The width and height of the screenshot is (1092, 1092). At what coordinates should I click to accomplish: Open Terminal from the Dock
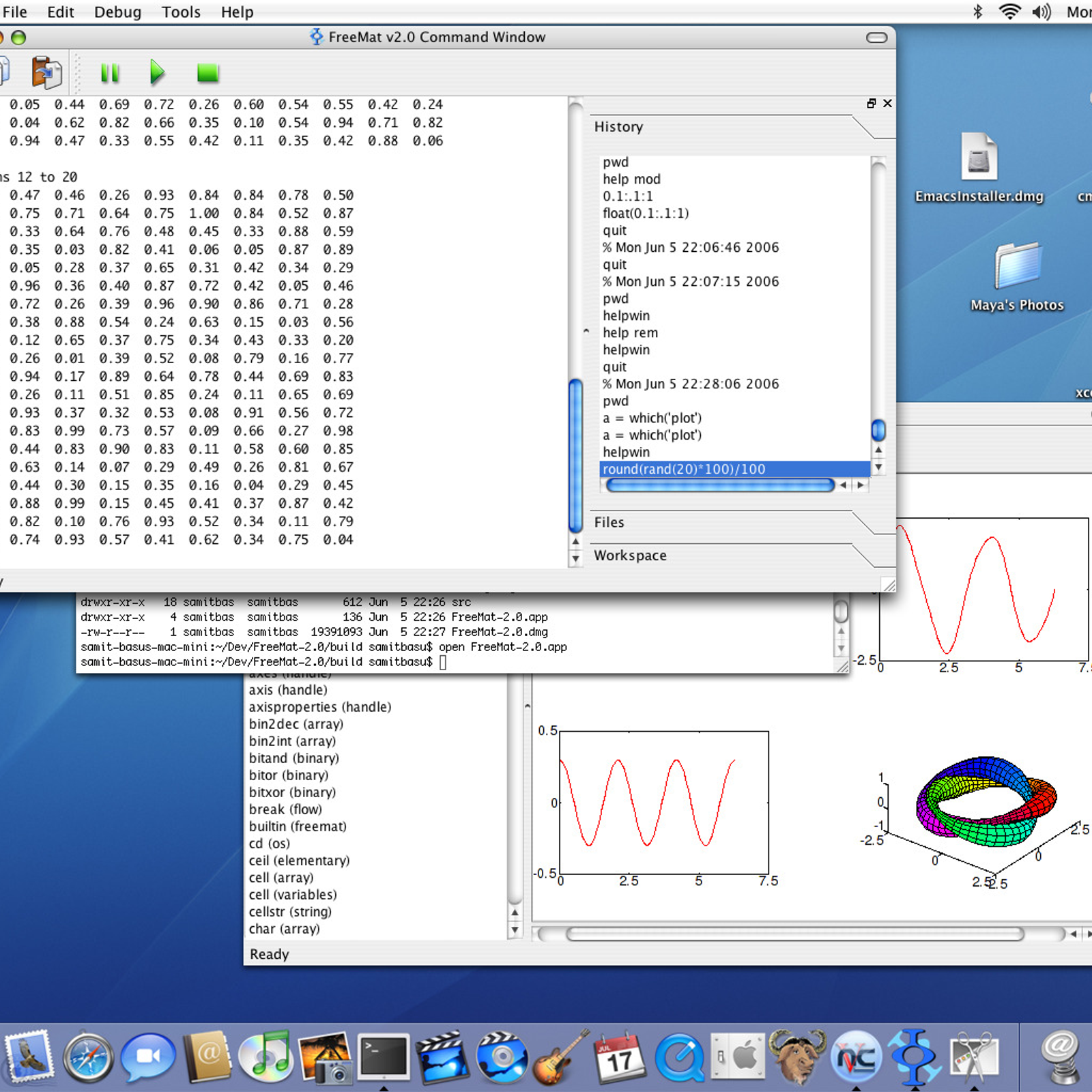point(384,1057)
